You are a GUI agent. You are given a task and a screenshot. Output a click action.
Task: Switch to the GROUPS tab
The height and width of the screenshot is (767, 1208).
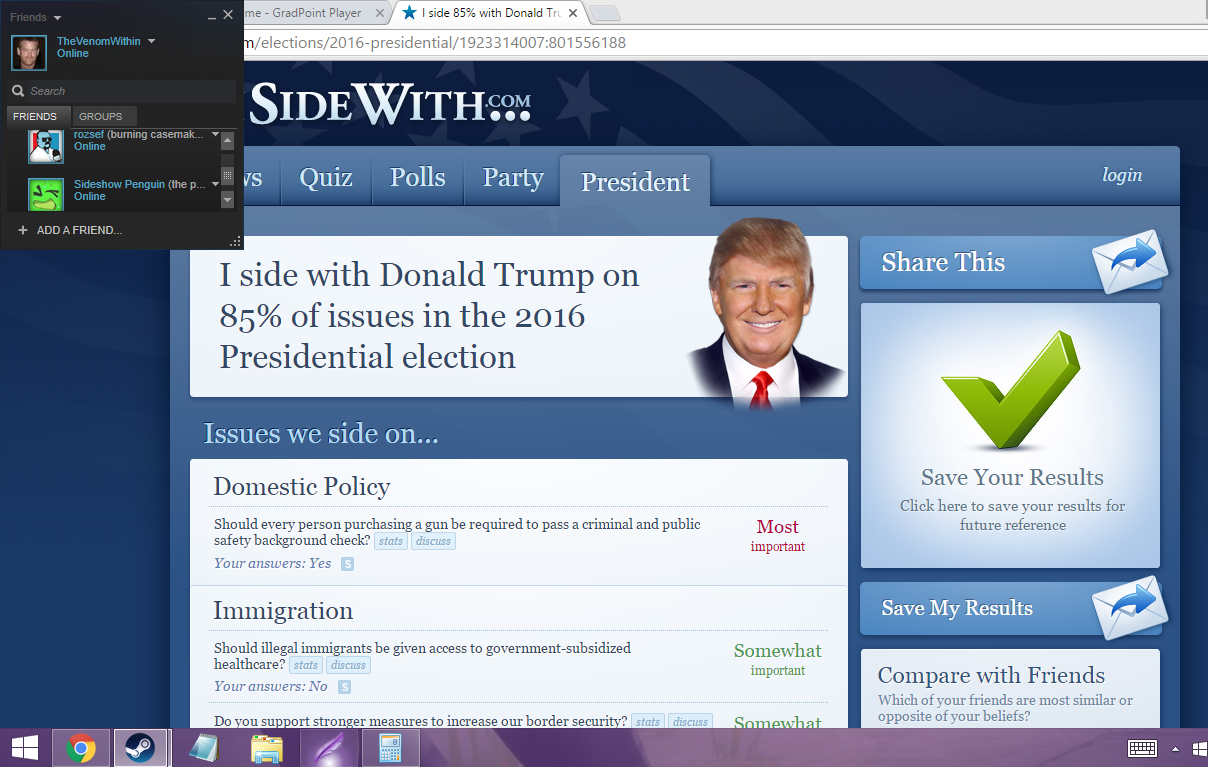(100, 117)
